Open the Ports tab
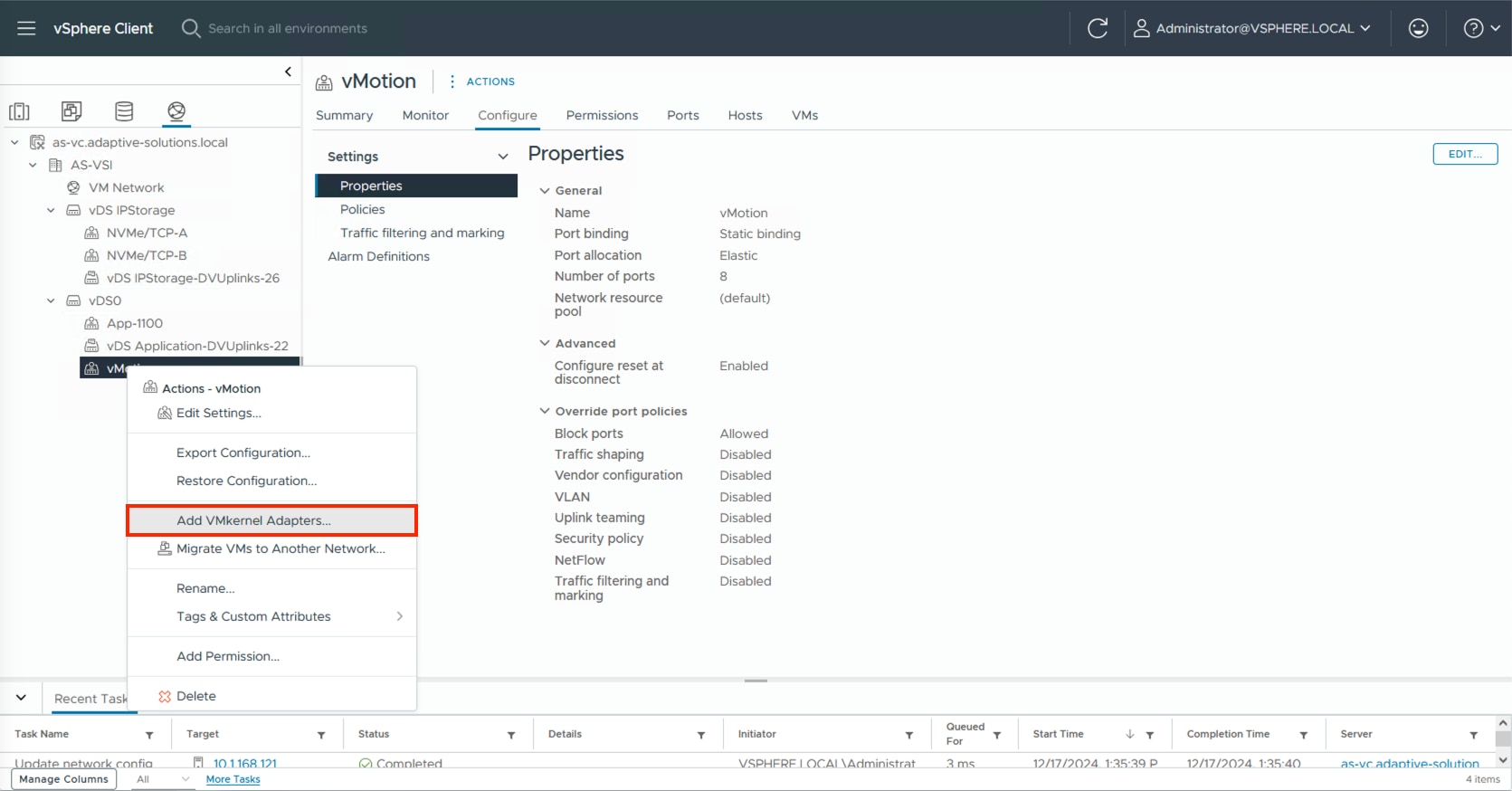1512x791 pixels. click(x=683, y=115)
